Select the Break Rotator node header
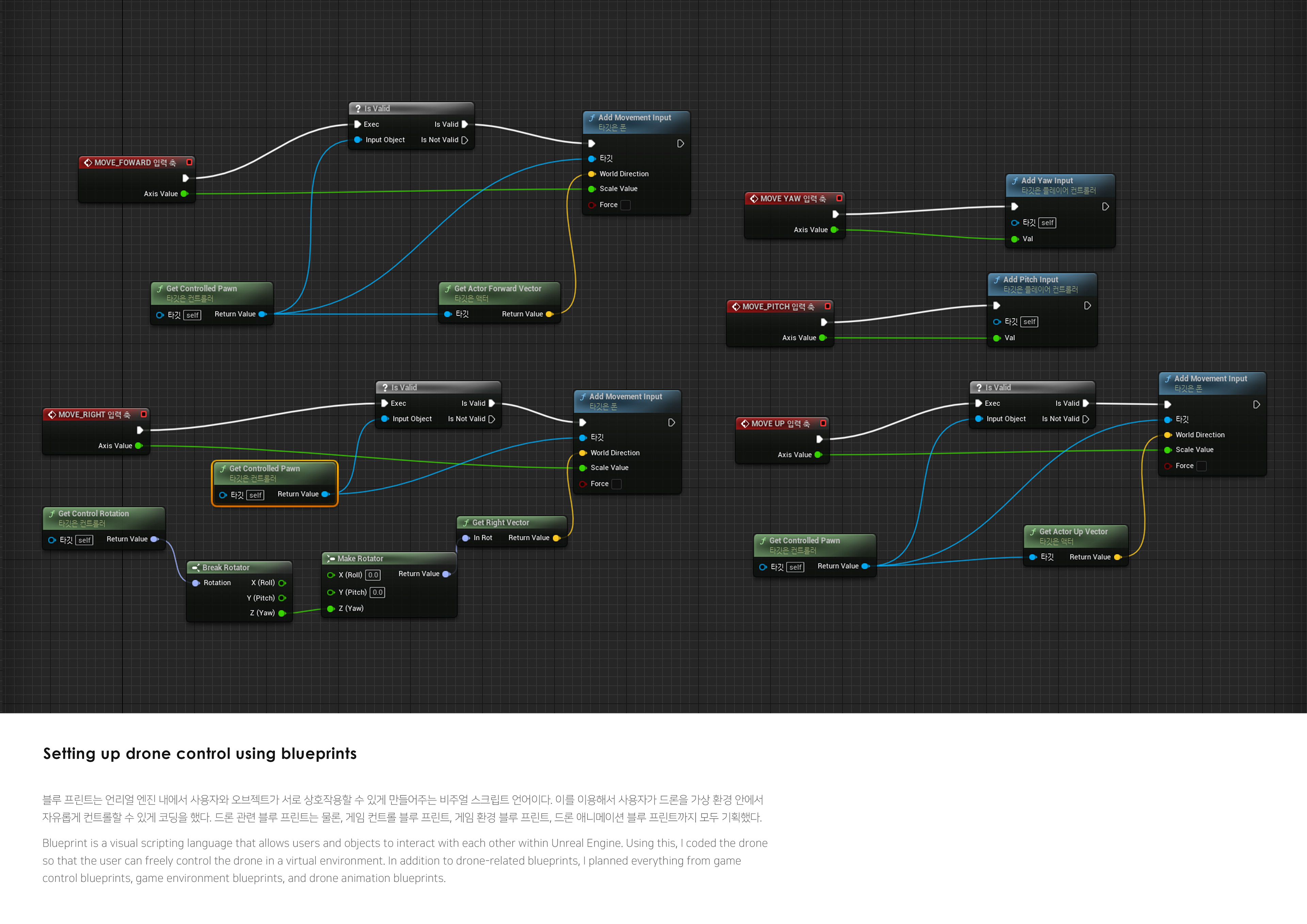This screenshot has width=1307, height=924. point(239,568)
